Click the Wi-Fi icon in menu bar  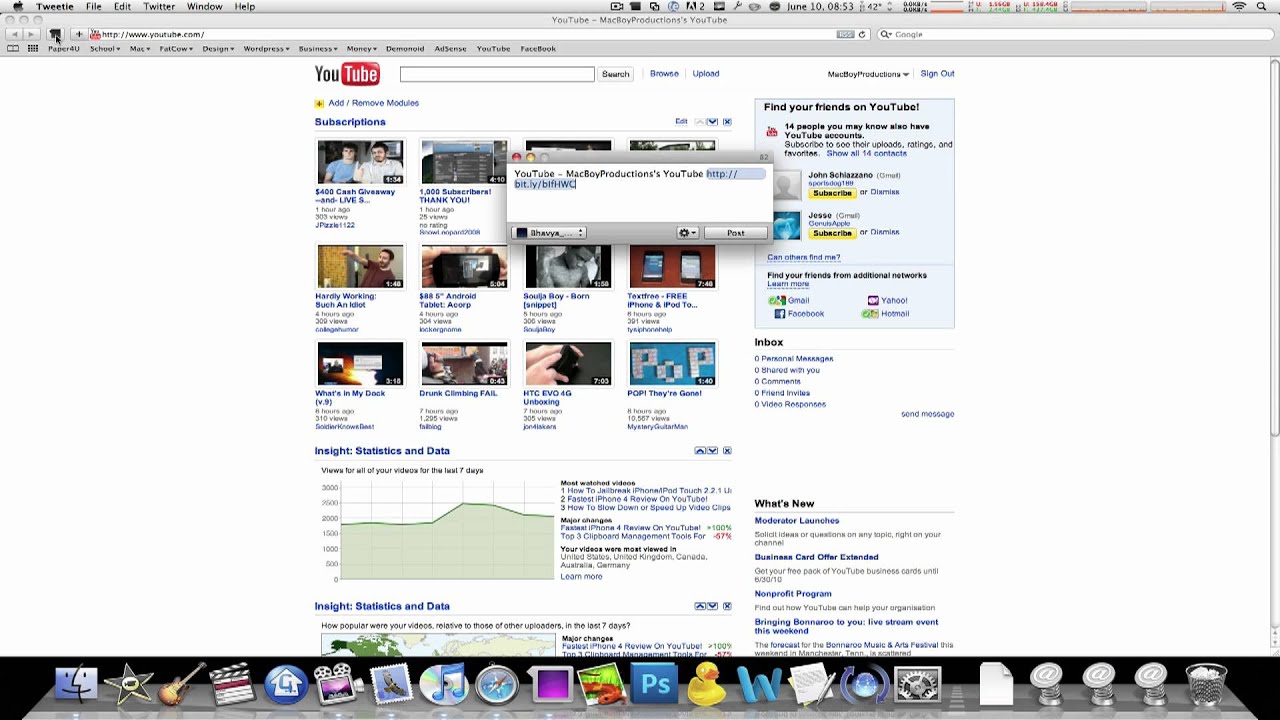point(1239,7)
